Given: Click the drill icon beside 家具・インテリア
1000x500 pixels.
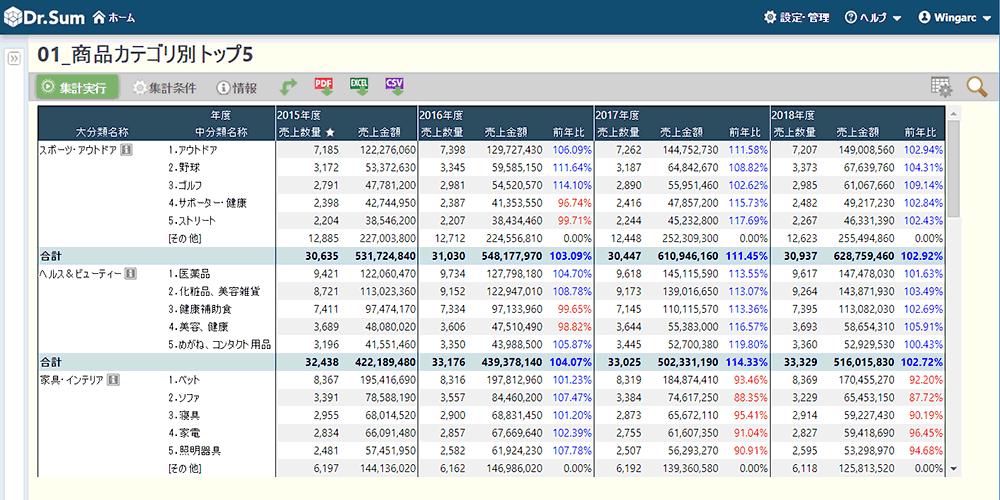Looking at the screenshot, I should (115, 380).
